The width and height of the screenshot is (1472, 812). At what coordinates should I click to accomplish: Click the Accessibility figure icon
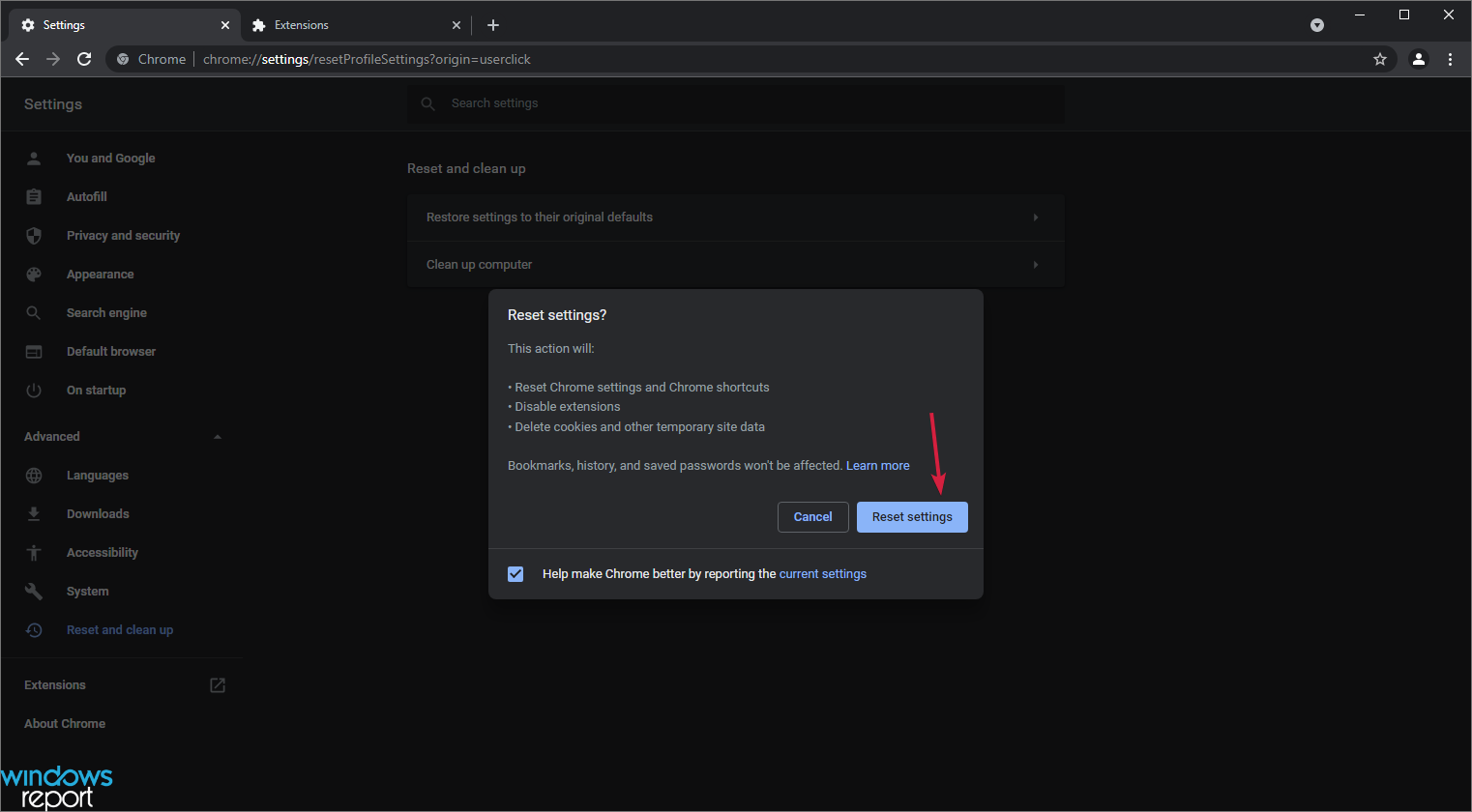[34, 552]
